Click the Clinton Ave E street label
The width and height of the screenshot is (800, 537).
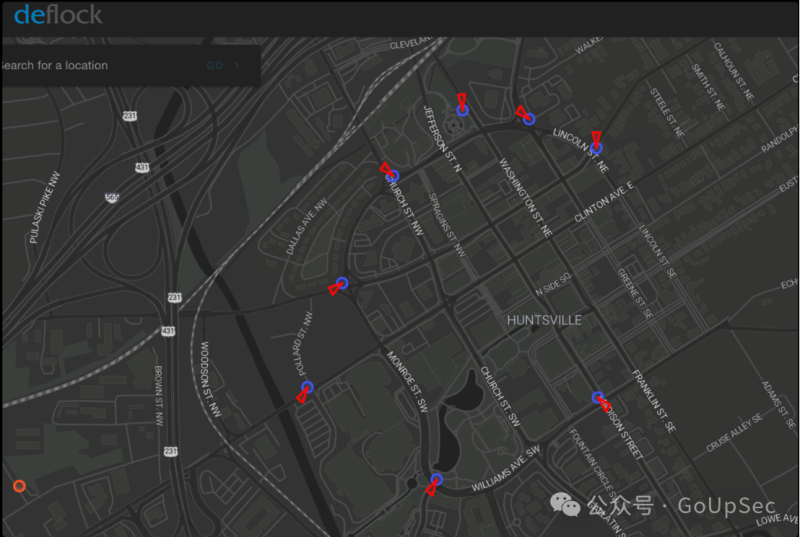604,203
